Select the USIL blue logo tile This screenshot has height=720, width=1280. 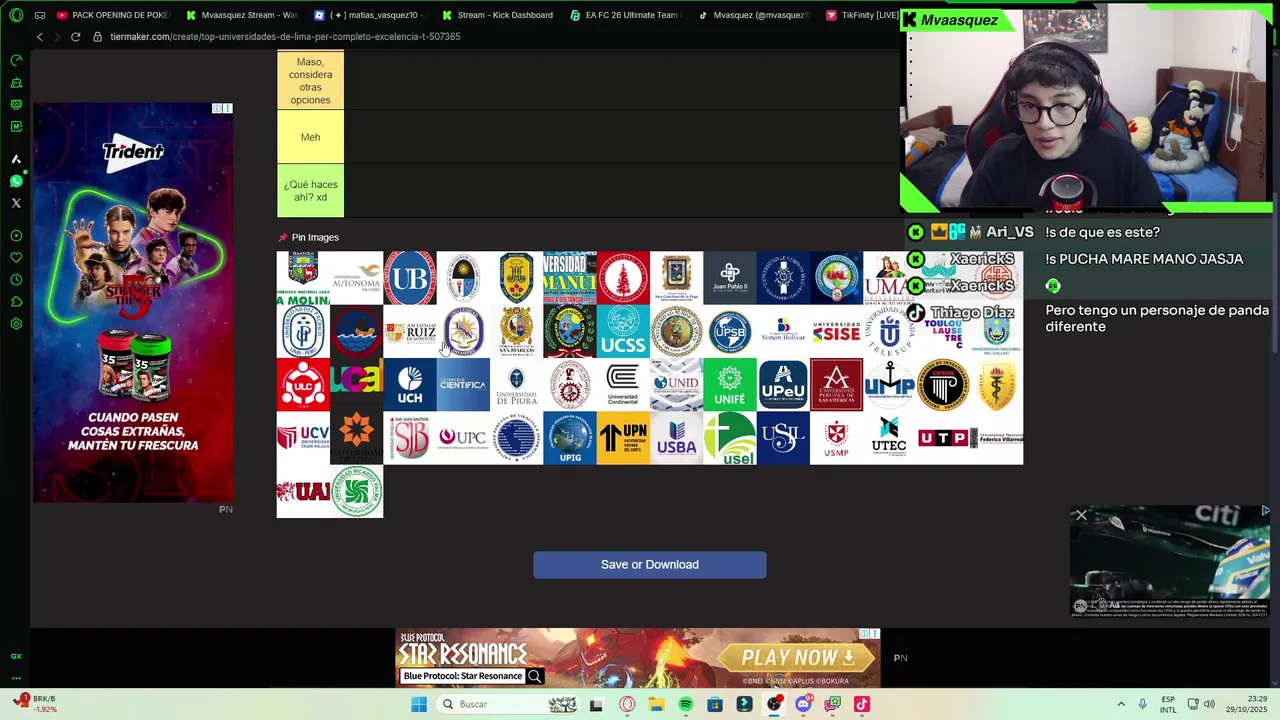[x=783, y=438]
